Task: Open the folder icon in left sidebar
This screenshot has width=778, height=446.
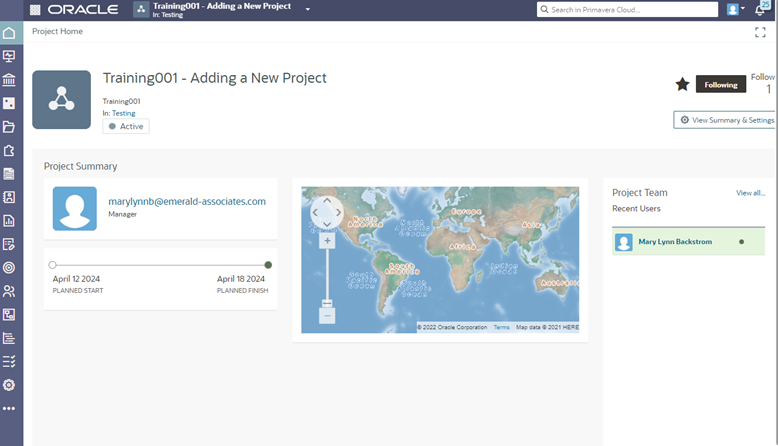Action: point(9,127)
